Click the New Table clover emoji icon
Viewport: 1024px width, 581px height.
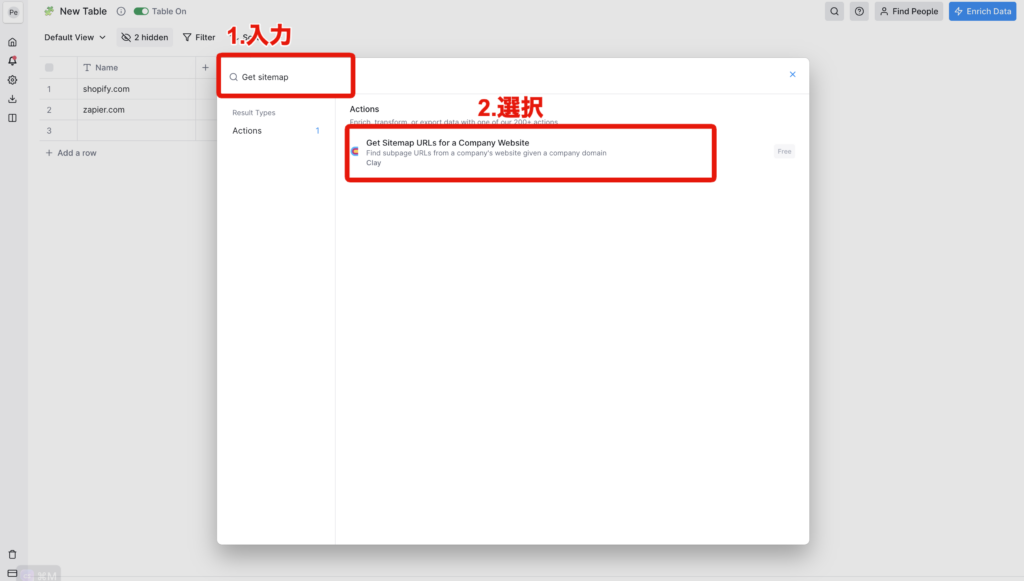49,11
